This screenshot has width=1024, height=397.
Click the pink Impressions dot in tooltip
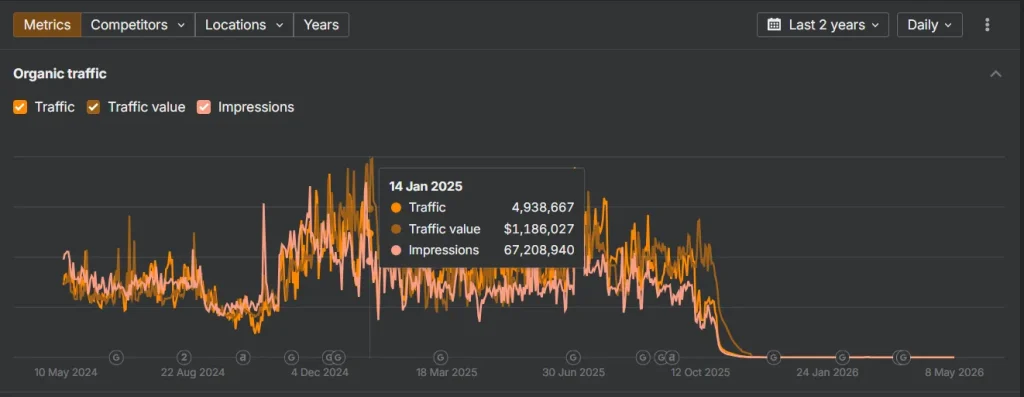[396, 250]
